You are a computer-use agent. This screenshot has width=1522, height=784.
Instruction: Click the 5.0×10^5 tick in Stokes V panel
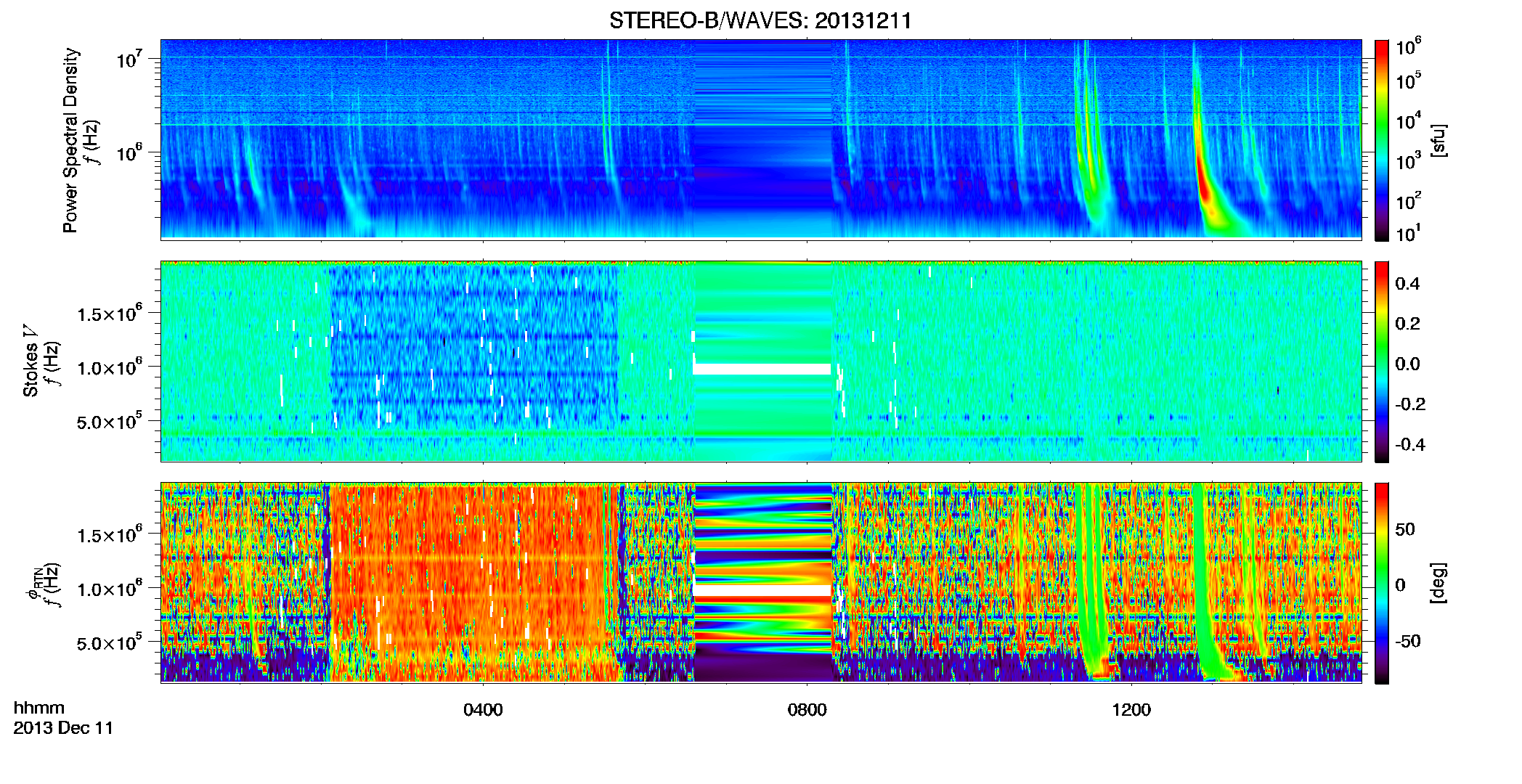click(x=110, y=422)
